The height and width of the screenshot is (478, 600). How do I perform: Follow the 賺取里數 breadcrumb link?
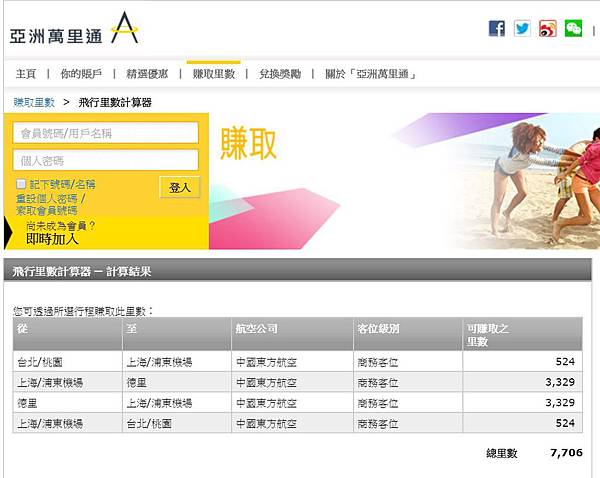click(34, 103)
